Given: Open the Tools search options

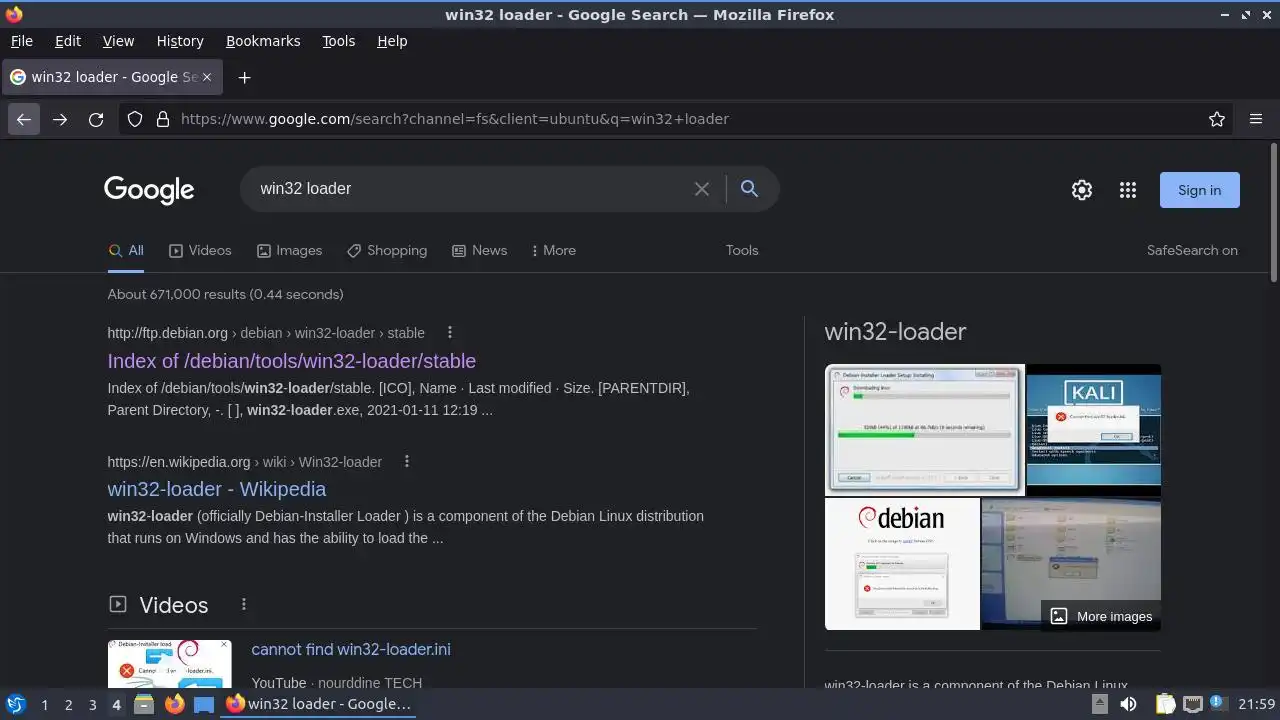Looking at the screenshot, I should pos(742,251).
